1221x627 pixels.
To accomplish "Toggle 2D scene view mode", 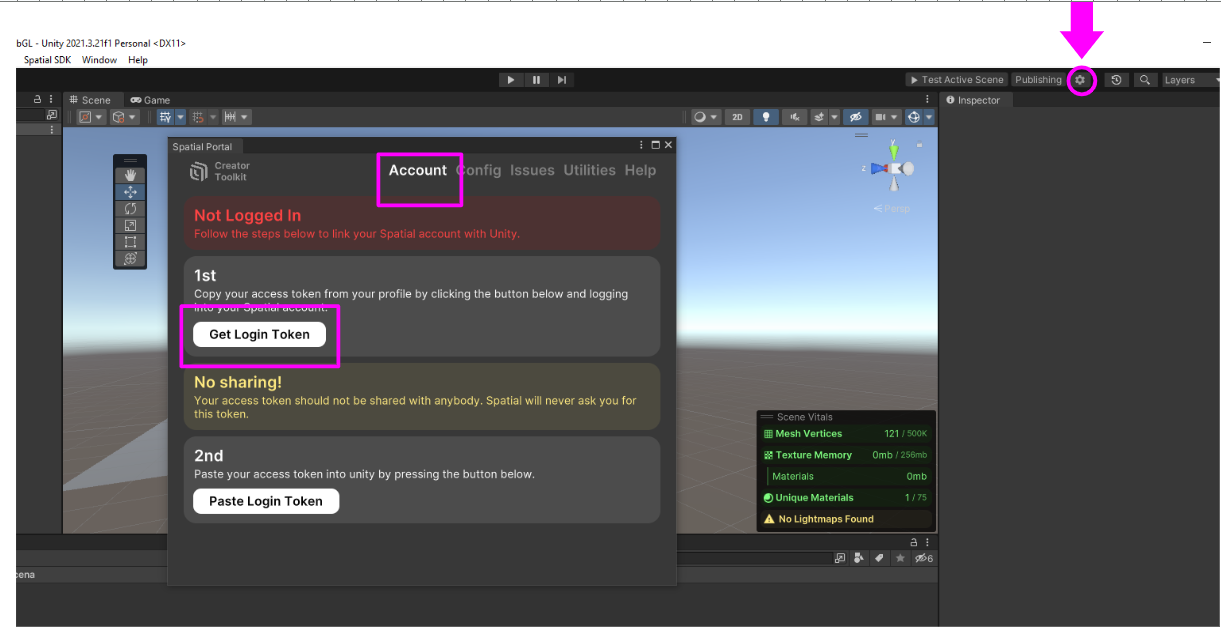I will point(737,117).
